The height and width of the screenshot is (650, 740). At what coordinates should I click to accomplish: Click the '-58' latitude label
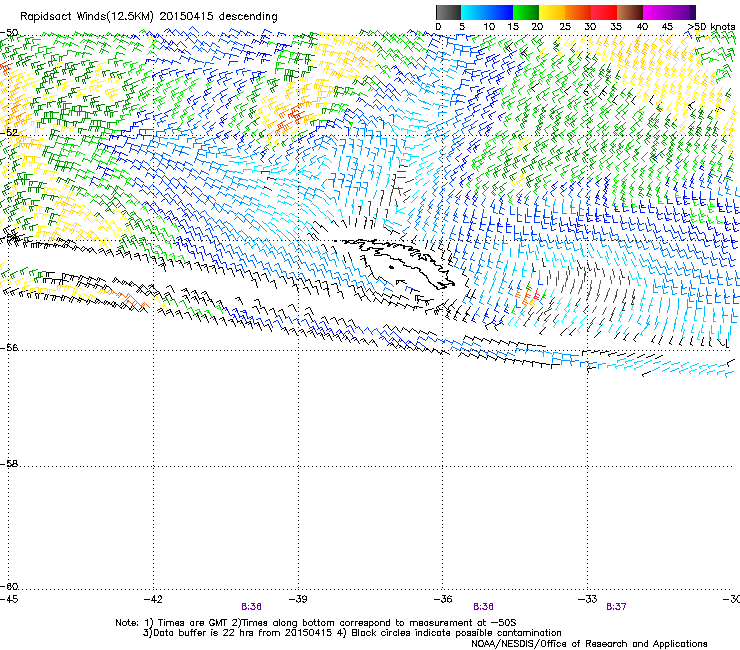(9, 464)
